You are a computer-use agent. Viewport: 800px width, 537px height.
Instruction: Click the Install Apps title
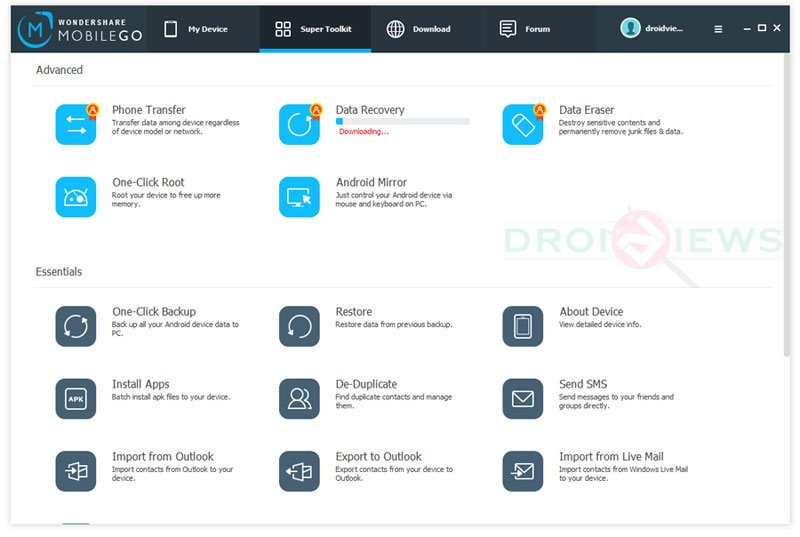pyautogui.click(x=140, y=384)
